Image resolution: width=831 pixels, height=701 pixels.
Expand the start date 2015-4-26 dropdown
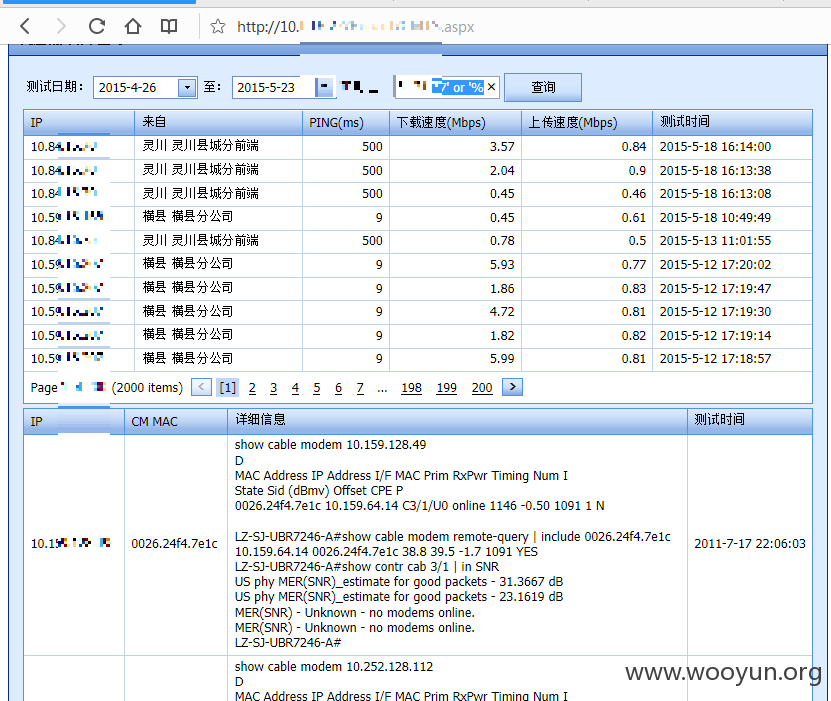tap(187, 87)
